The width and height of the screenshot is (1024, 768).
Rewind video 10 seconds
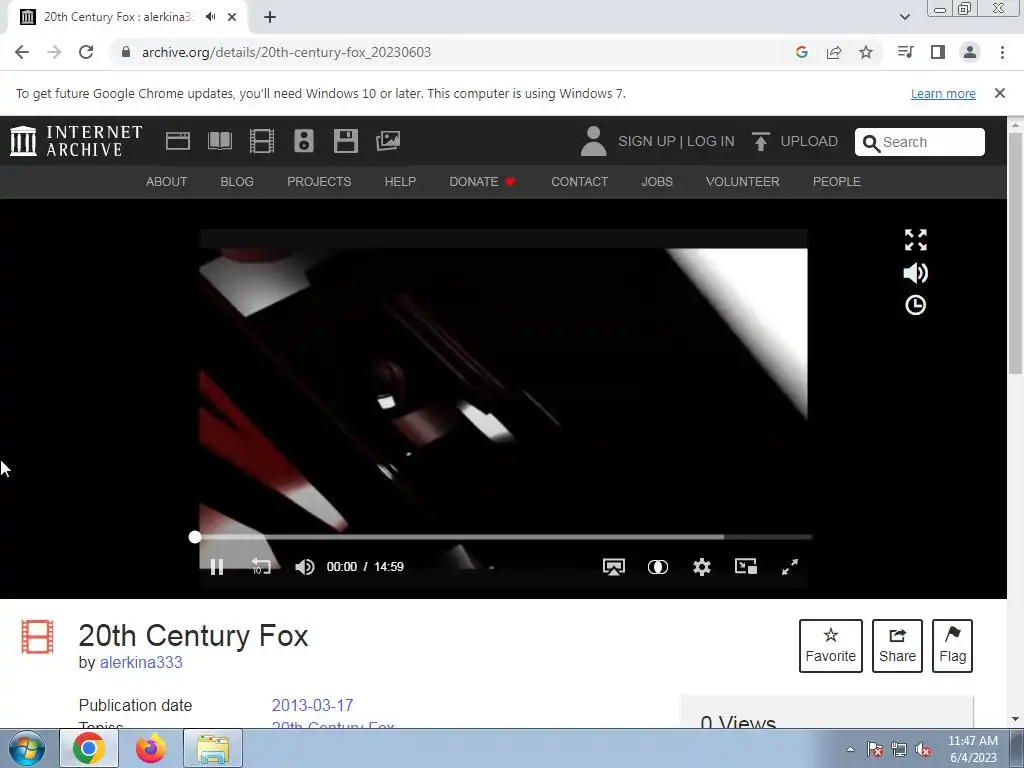tap(261, 567)
